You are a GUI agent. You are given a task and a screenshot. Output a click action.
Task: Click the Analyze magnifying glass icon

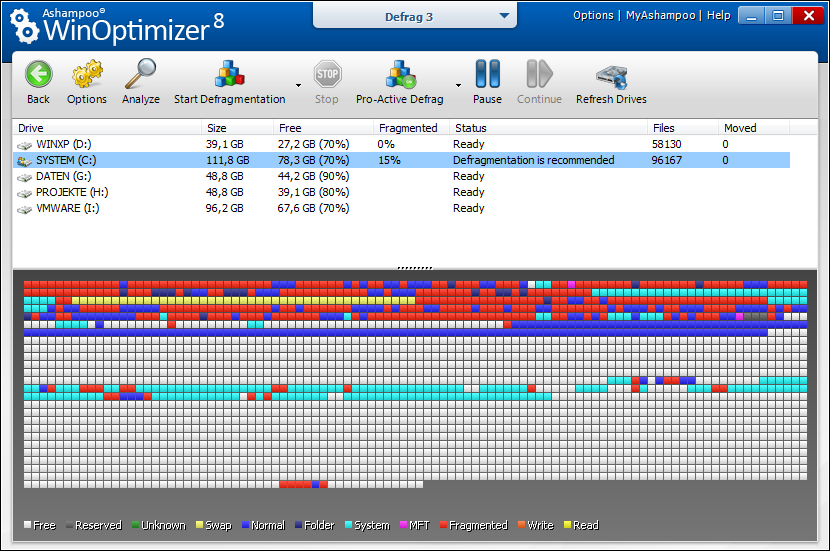pyautogui.click(x=140, y=74)
